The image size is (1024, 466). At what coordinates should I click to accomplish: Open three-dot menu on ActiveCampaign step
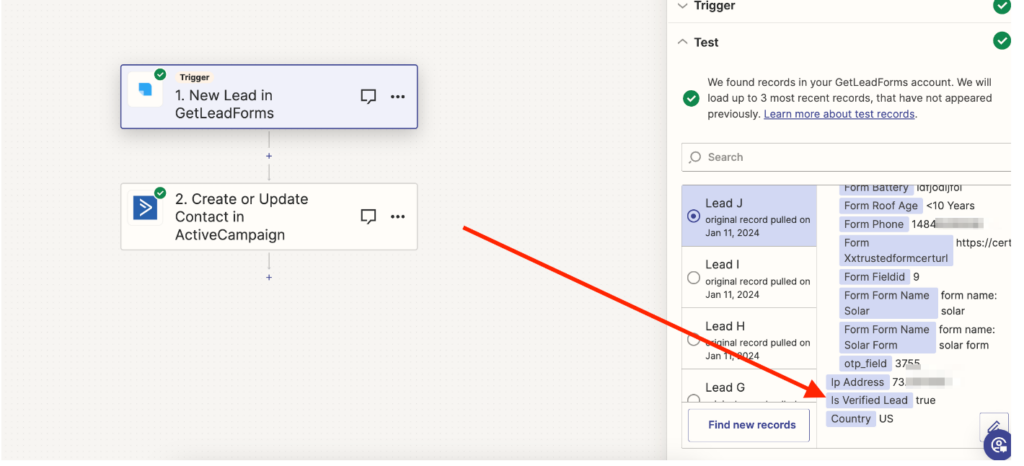tap(398, 216)
